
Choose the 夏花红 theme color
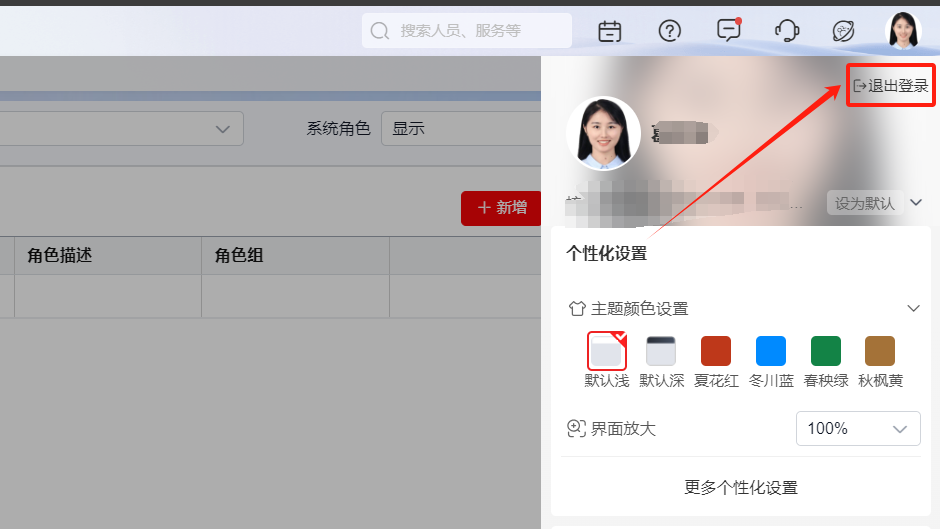tap(716, 351)
